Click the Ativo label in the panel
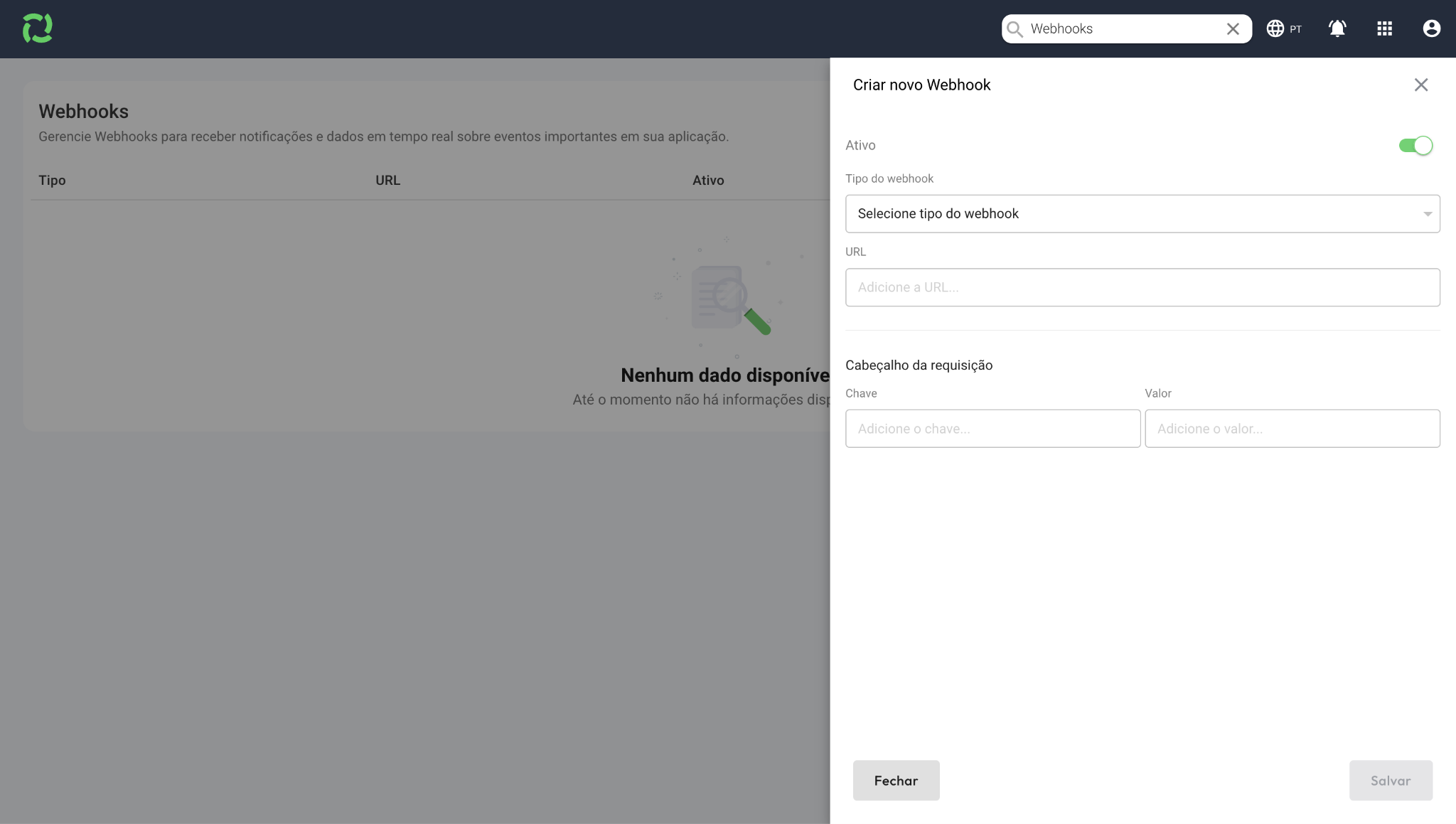The width and height of the screenshot is (1456, 824). [860, 146]
